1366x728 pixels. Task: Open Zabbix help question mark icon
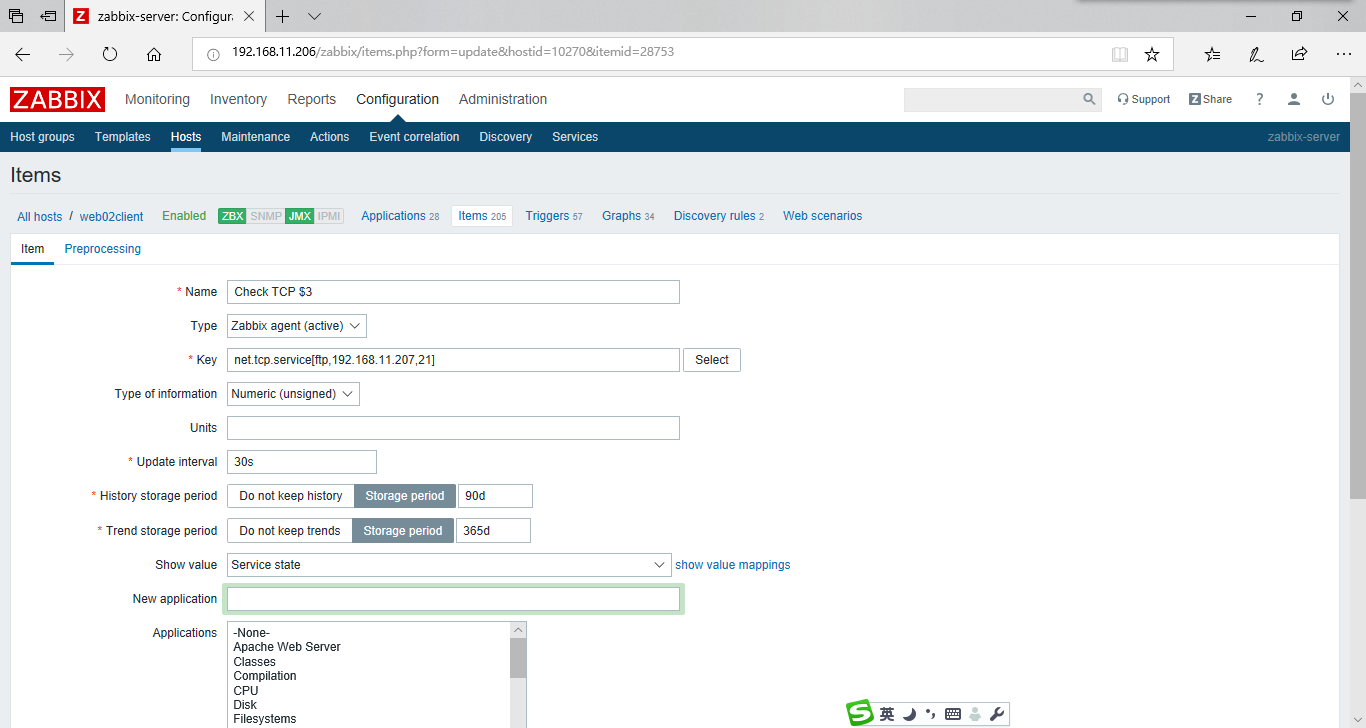[1259, 99]
